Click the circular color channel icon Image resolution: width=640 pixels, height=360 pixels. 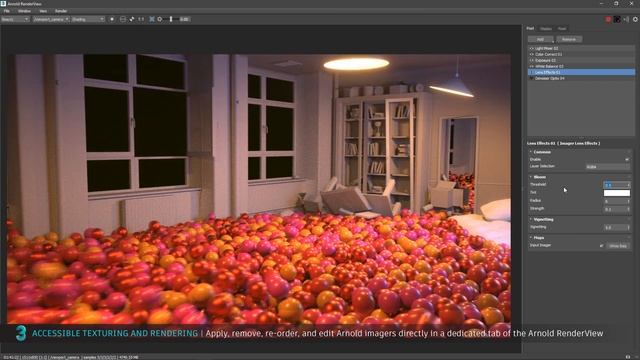[112, 19]
